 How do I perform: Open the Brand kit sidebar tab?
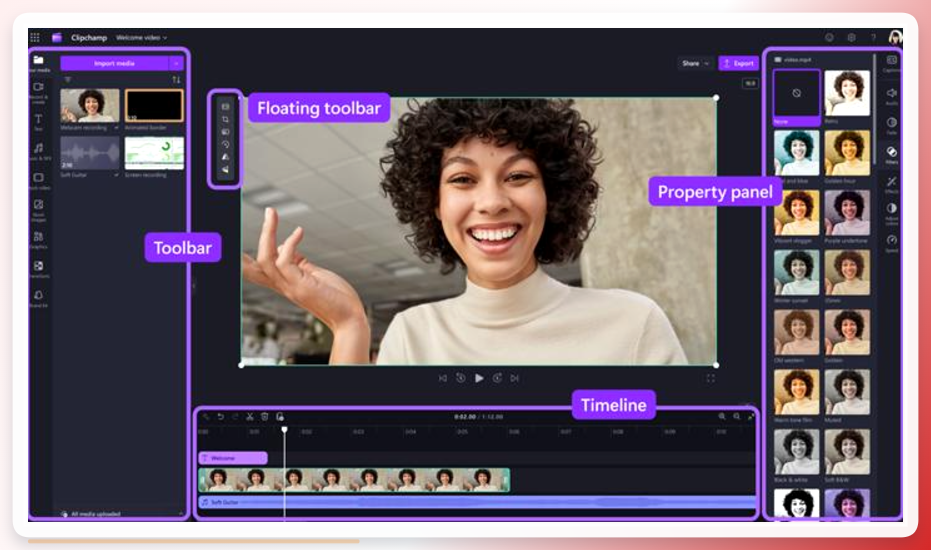click(x=39, y=298)
